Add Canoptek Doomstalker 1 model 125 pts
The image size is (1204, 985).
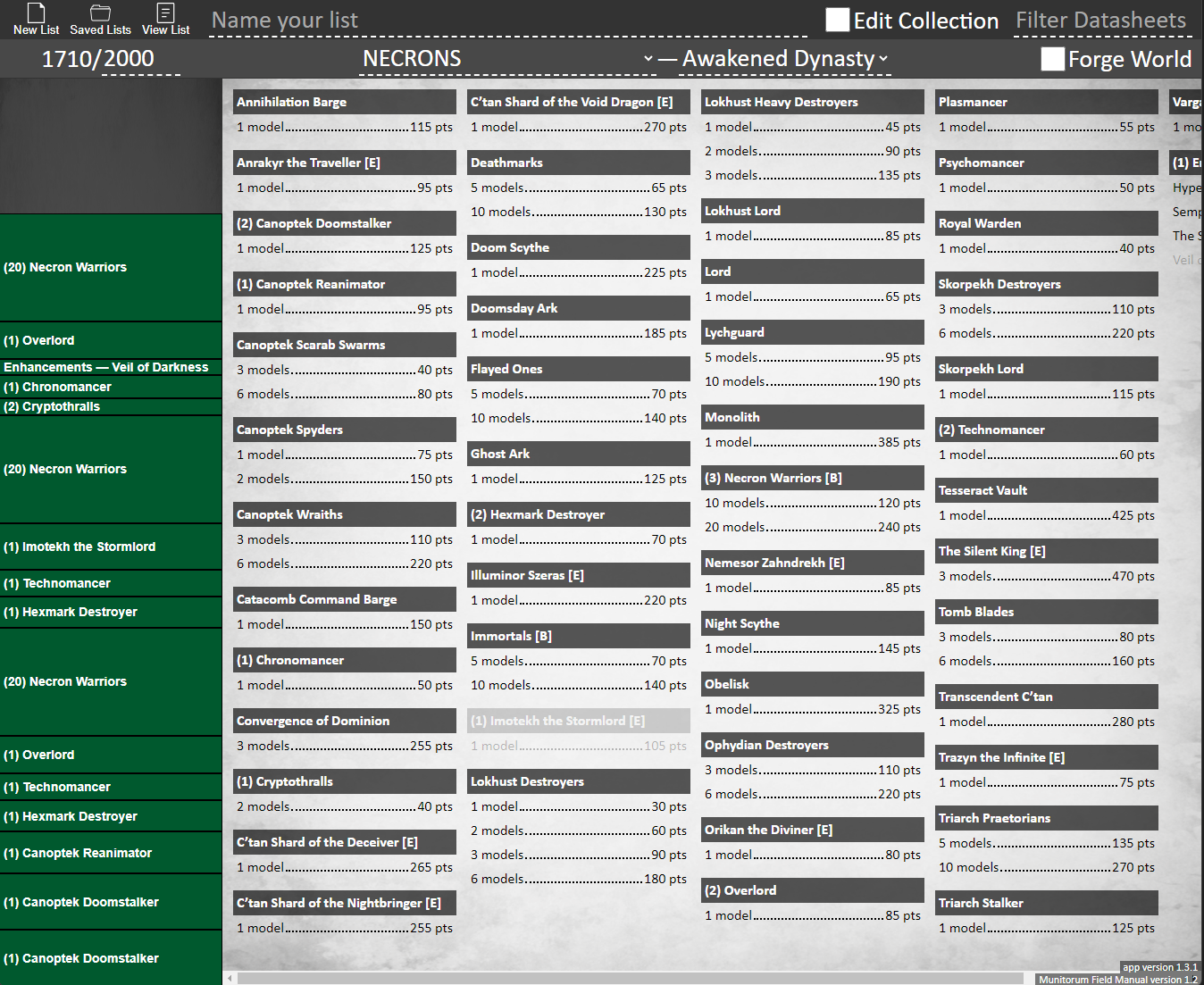pyautogui.click(x=345, y=248)
